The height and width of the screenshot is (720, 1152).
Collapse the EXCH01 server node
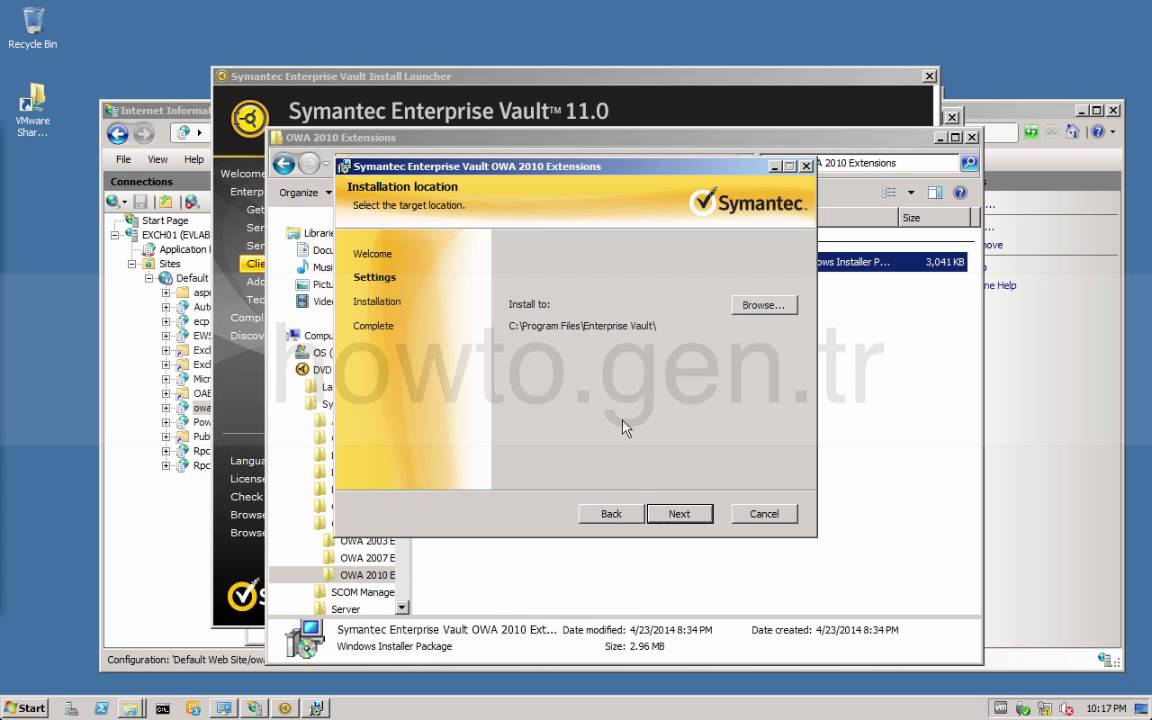pyautogui.click(x=115, y=235)
